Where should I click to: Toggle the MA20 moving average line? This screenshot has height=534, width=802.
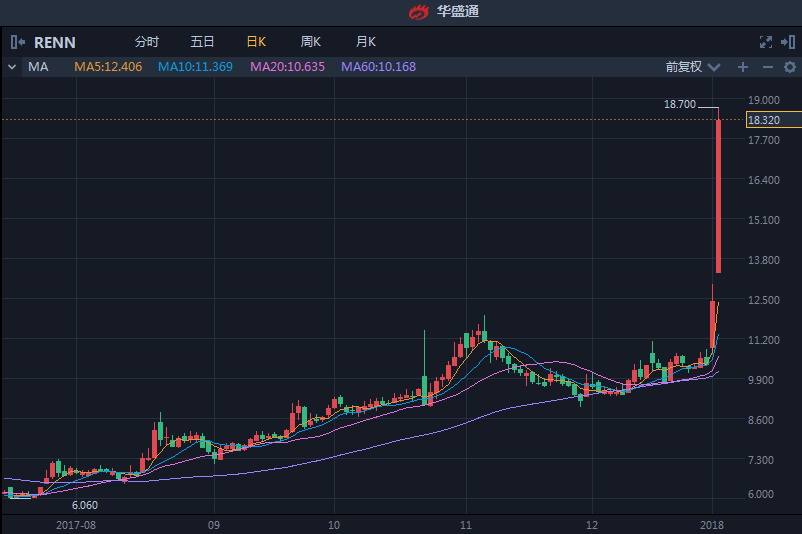point(288,67)
